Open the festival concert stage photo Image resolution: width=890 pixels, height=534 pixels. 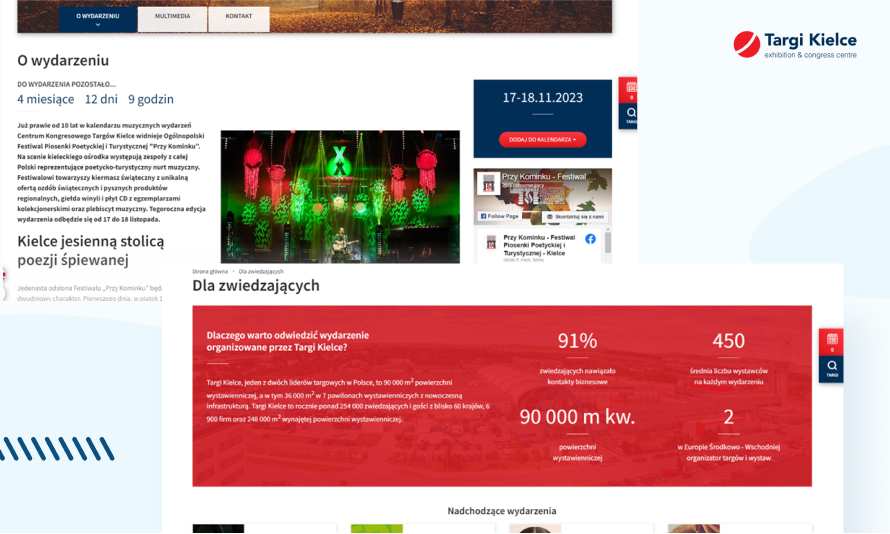click(340, 196)
